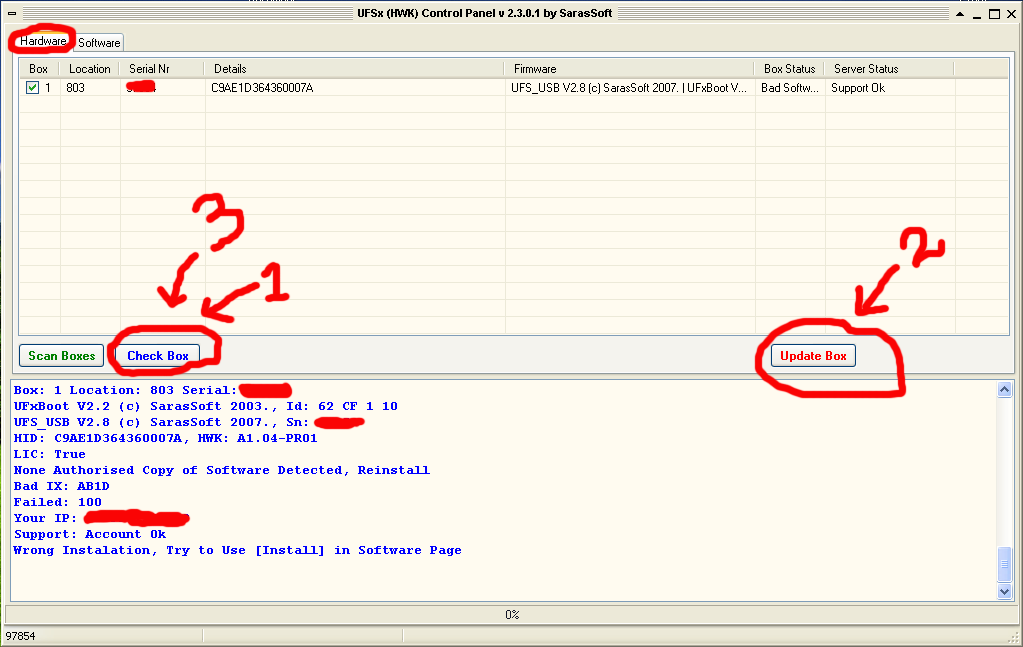
Task: Click the Serial Nr column header
Action: coord(162,68)
